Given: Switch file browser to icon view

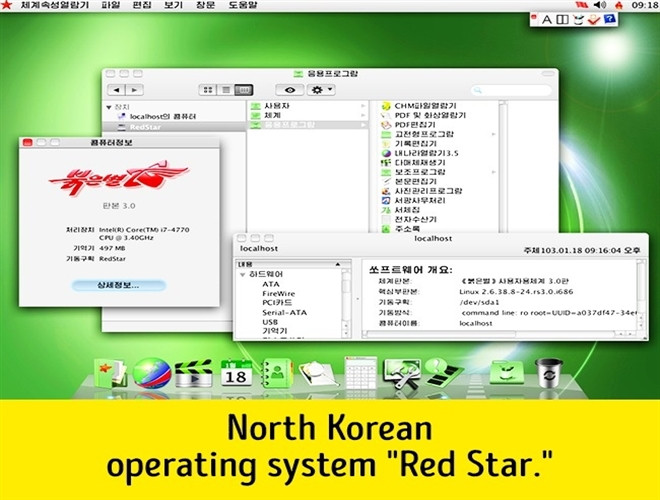Looking at the screenshot, I should tap(208, 89).
